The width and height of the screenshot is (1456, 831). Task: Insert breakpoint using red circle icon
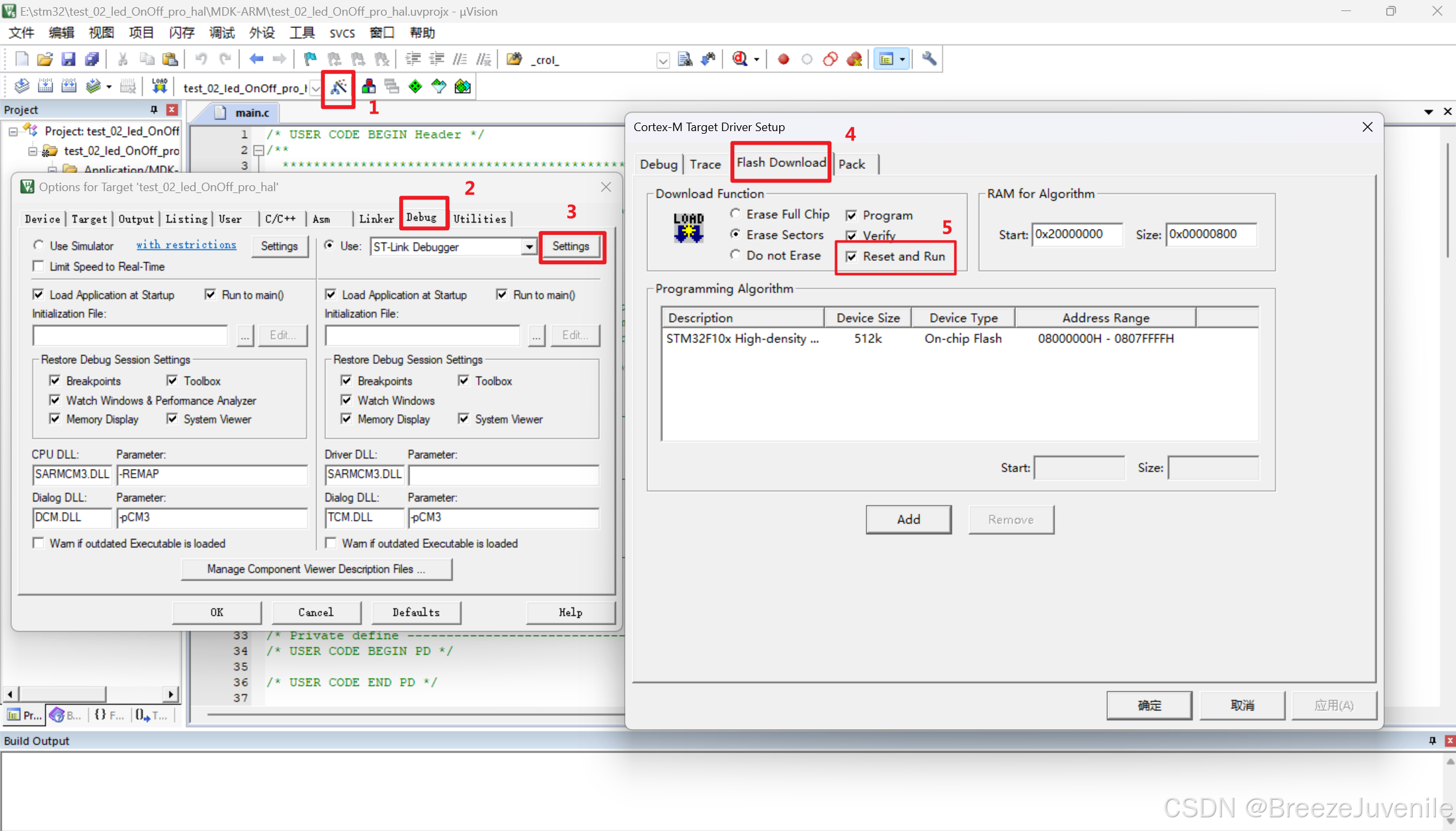click(x=784, y=59)
